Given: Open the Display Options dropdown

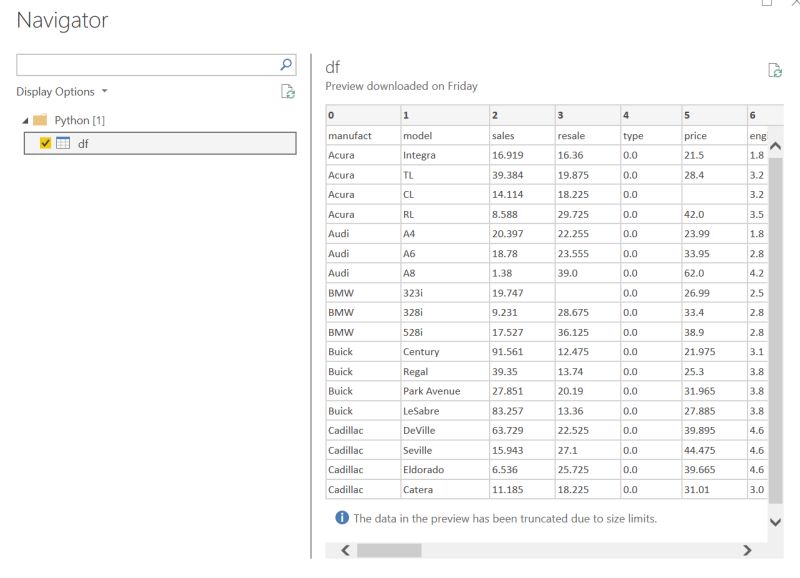Looking at the screenshot, I should (58, 91).
